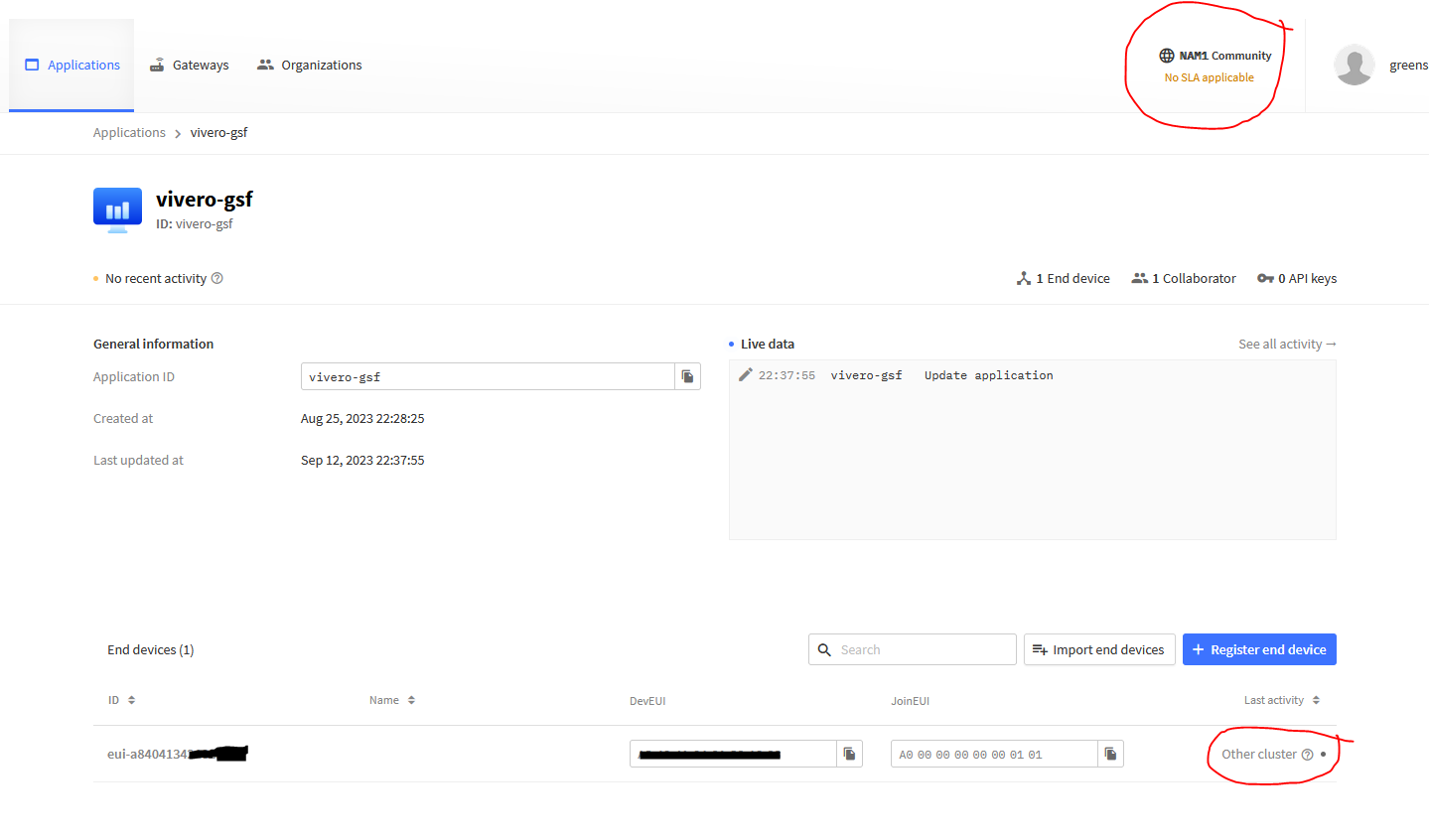
Task: Copy the JoinEUI value
Action: coord(1110,754)
